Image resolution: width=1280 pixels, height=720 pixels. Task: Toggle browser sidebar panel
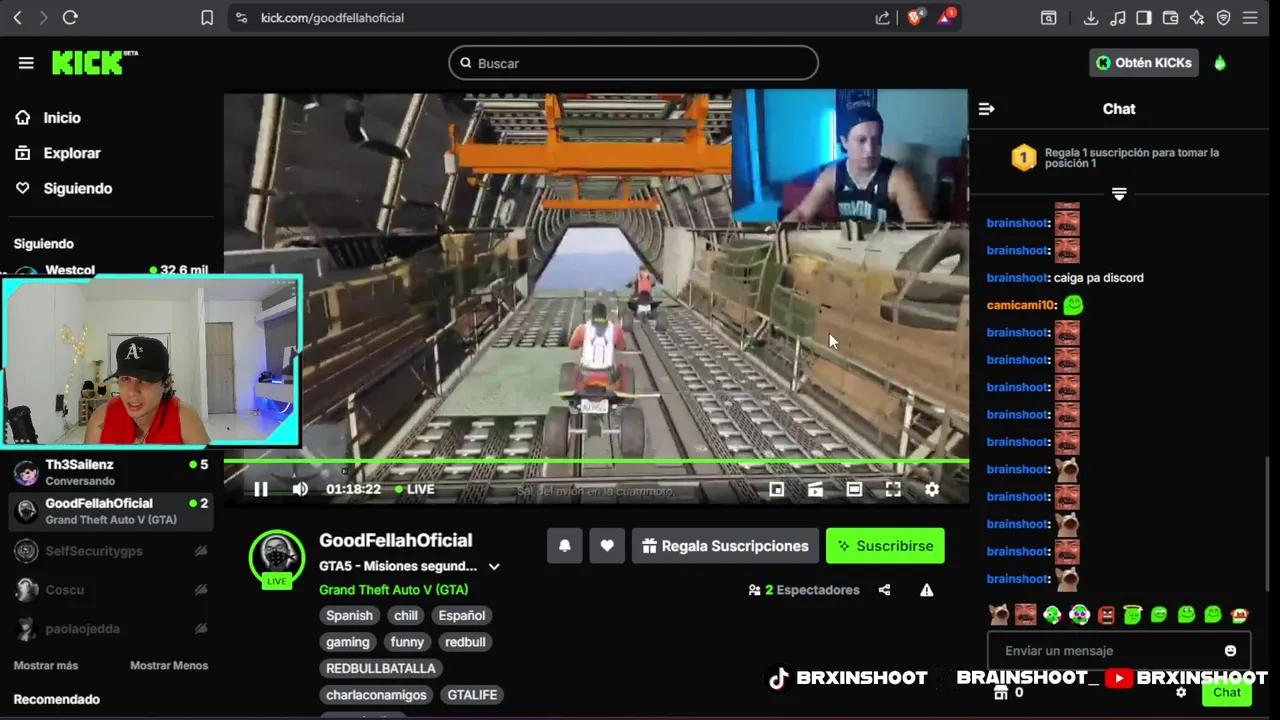[x=1144, y=18]
